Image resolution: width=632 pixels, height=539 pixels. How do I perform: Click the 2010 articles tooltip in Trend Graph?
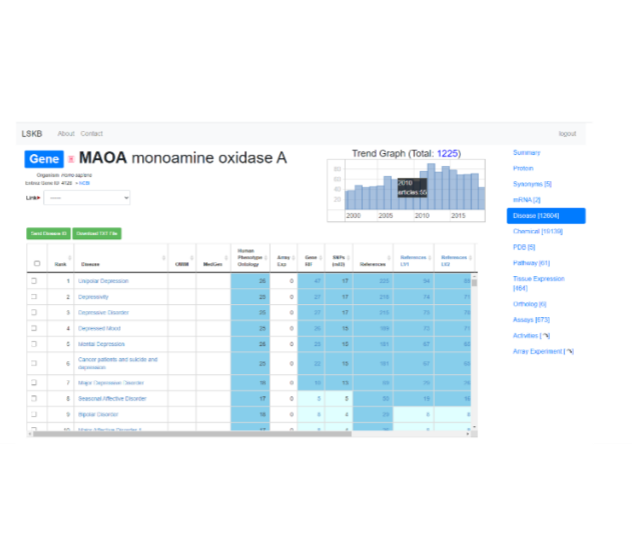point(412,187)
